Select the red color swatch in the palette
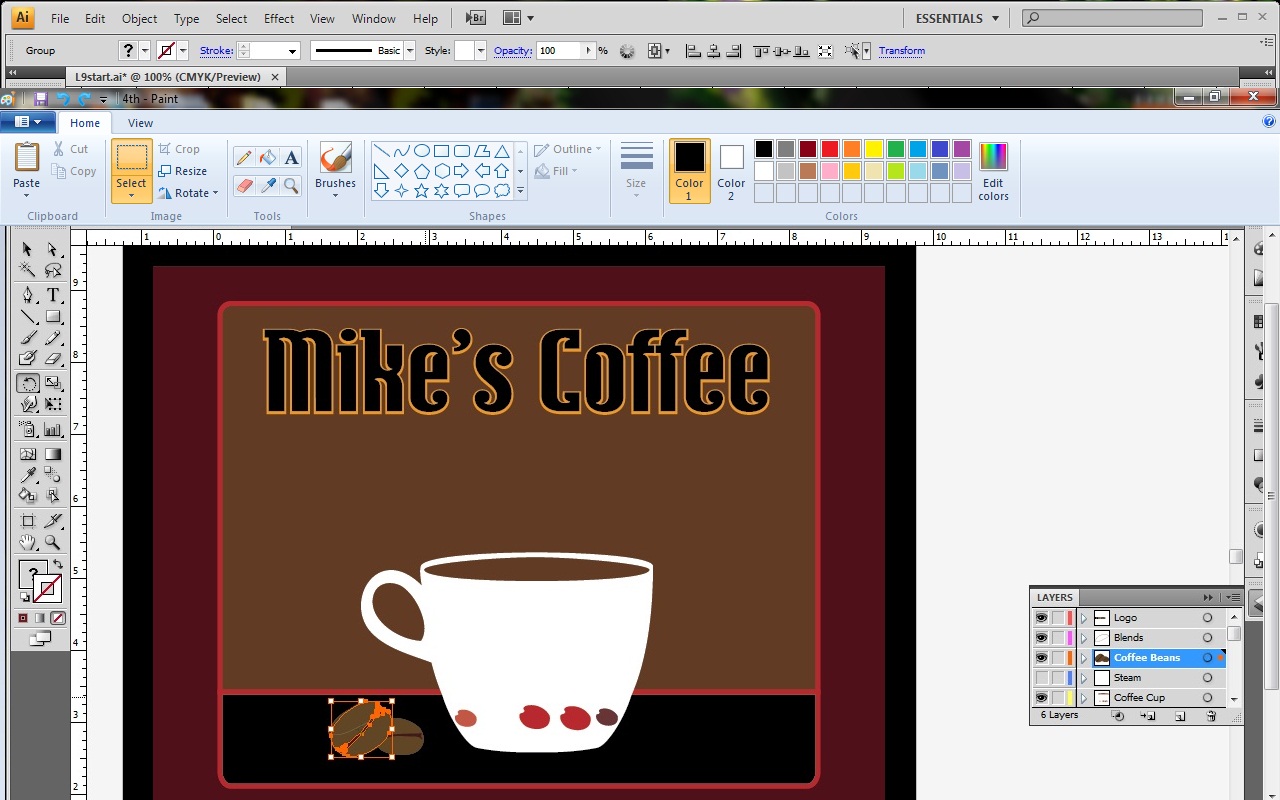 (x=828, y=147)
